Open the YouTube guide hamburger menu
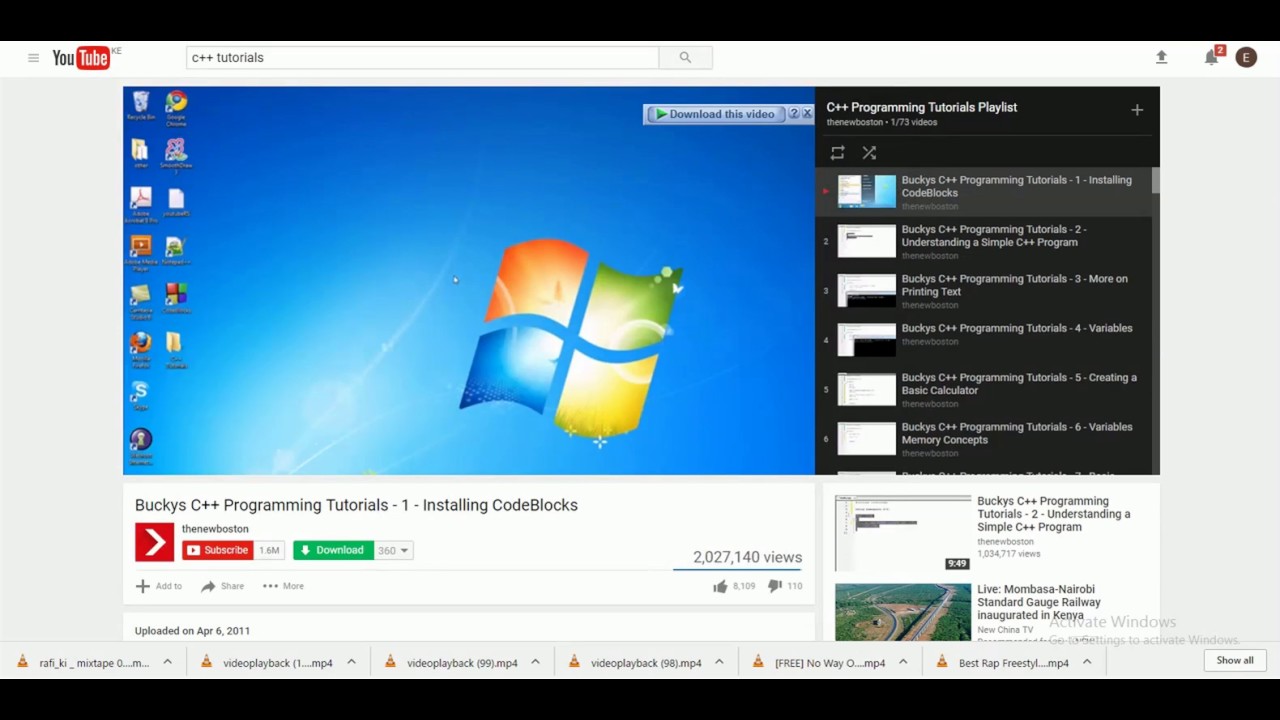Screen dimensions: 1280x720 coord(33,58)
